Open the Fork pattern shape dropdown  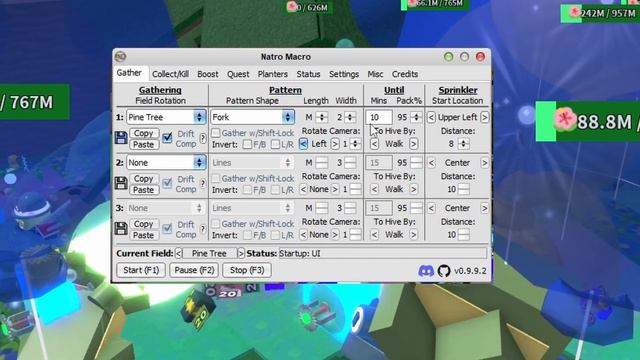(x=252, y=117)
